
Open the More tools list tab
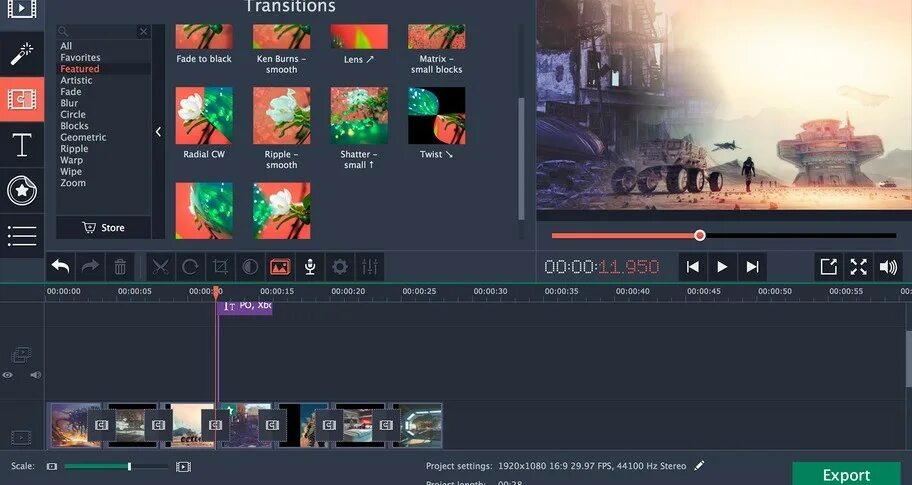coord(22,236)
